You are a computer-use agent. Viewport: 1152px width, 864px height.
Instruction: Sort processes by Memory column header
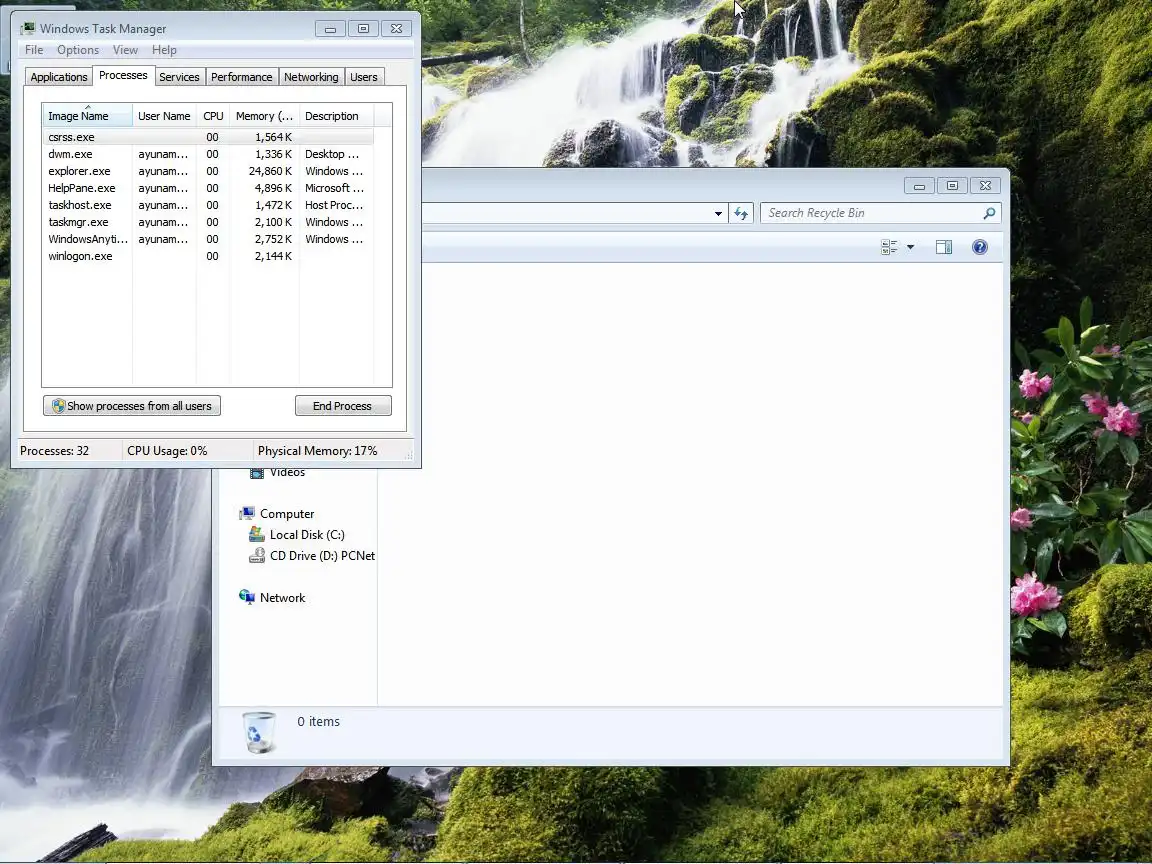click(264, 116)
